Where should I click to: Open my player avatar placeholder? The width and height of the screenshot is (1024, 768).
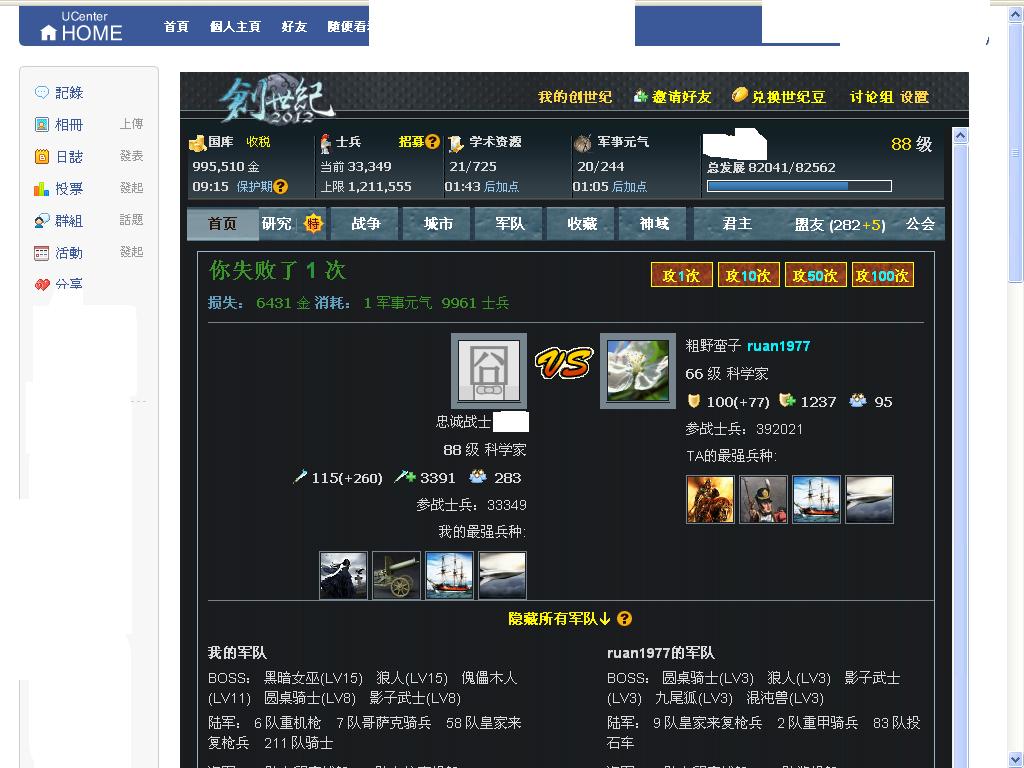click(489, 371)
